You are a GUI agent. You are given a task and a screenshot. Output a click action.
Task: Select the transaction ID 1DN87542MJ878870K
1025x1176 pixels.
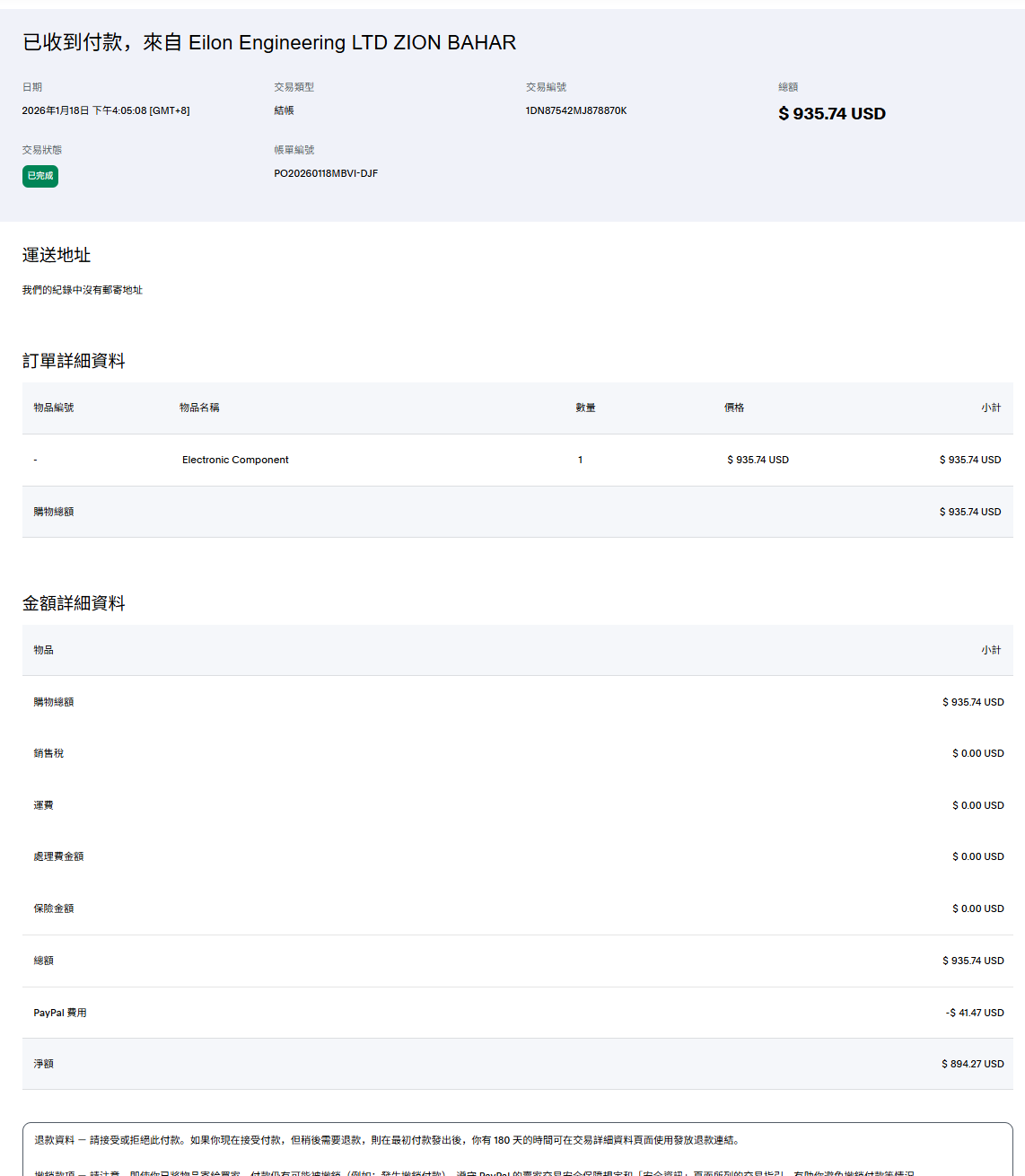[575, 110]
